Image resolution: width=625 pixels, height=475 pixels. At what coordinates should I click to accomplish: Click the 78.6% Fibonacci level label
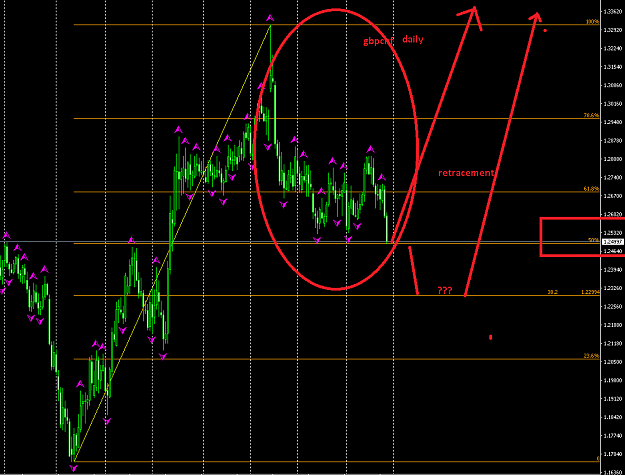592,116
